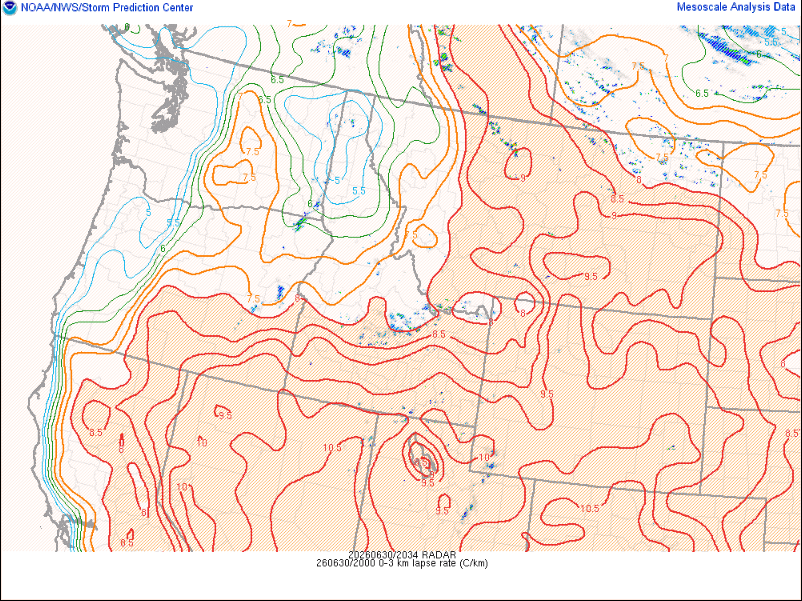This screenshot has width=802, height=601.
Task: Click the Mesoscale Analysis Data title
Action: pyautogui.click(x=736, y=7)
